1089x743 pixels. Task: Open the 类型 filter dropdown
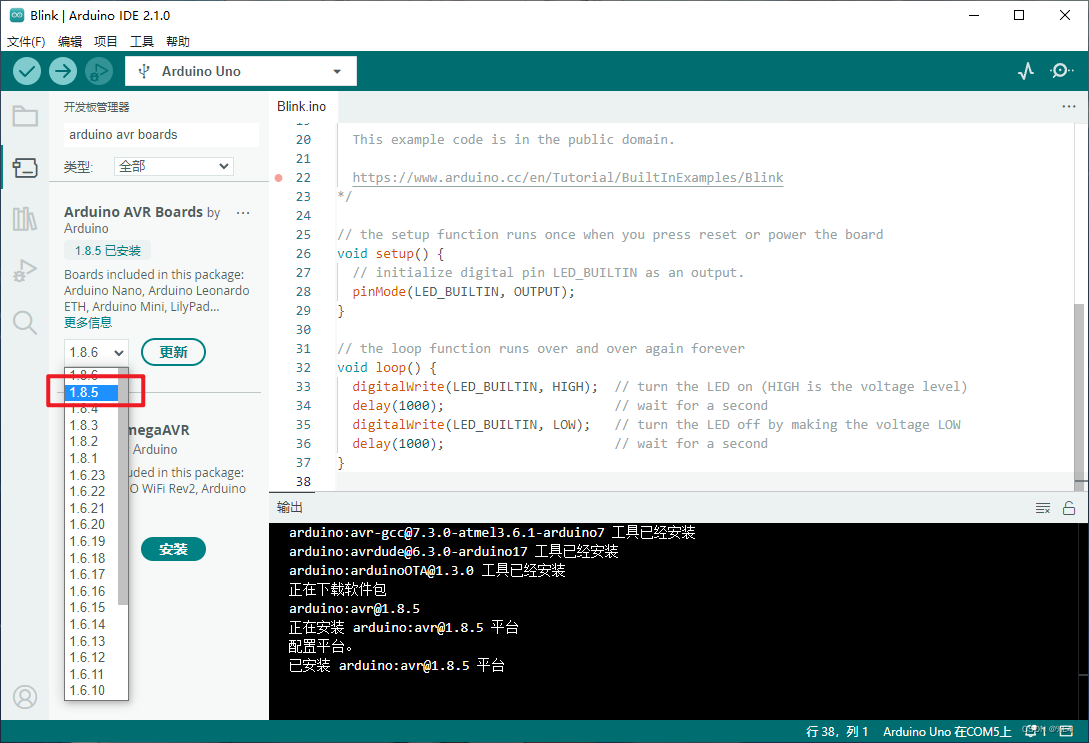click(x=173, y=167)
